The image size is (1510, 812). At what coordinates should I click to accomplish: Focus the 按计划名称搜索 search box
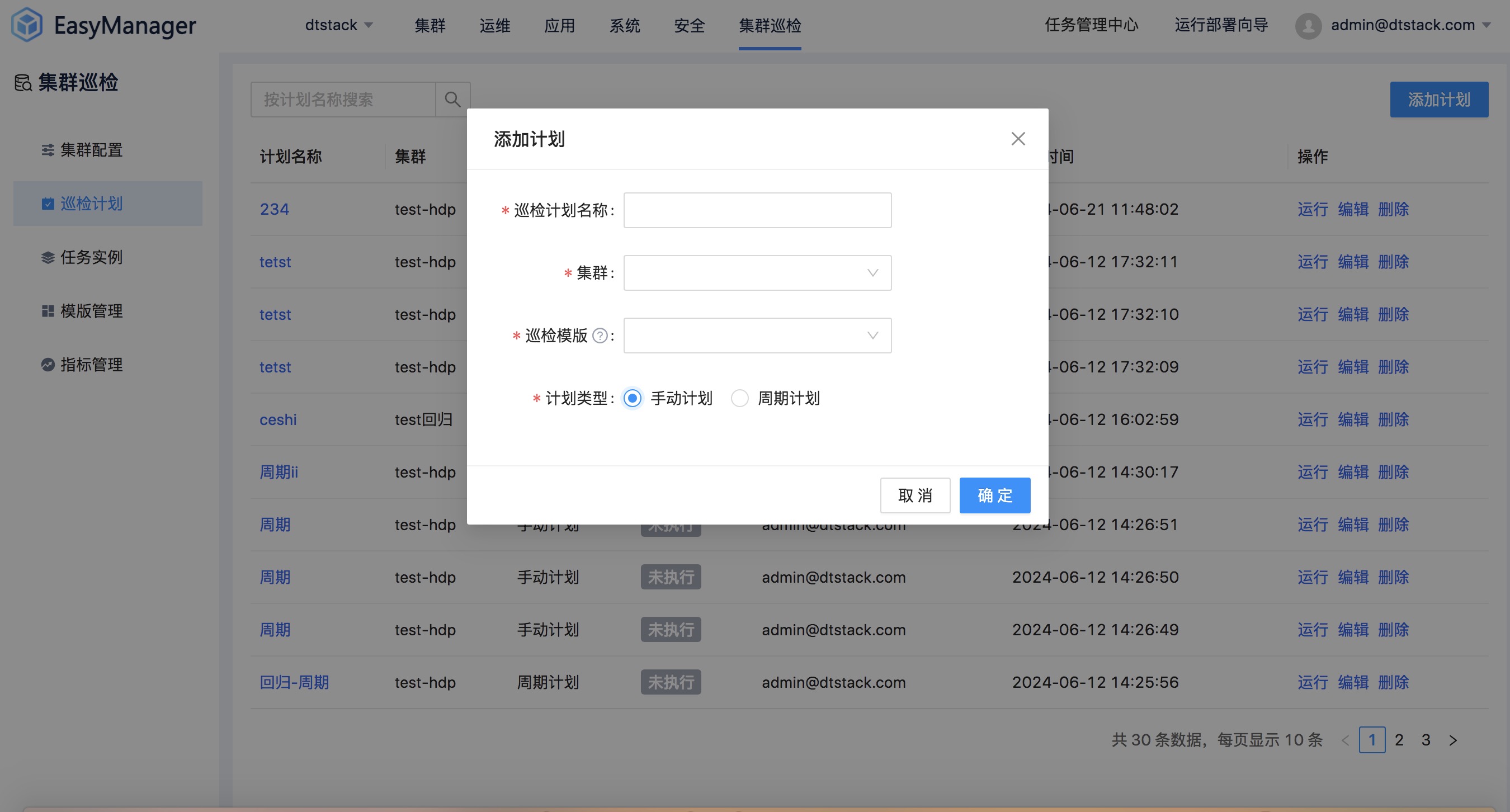343,100
